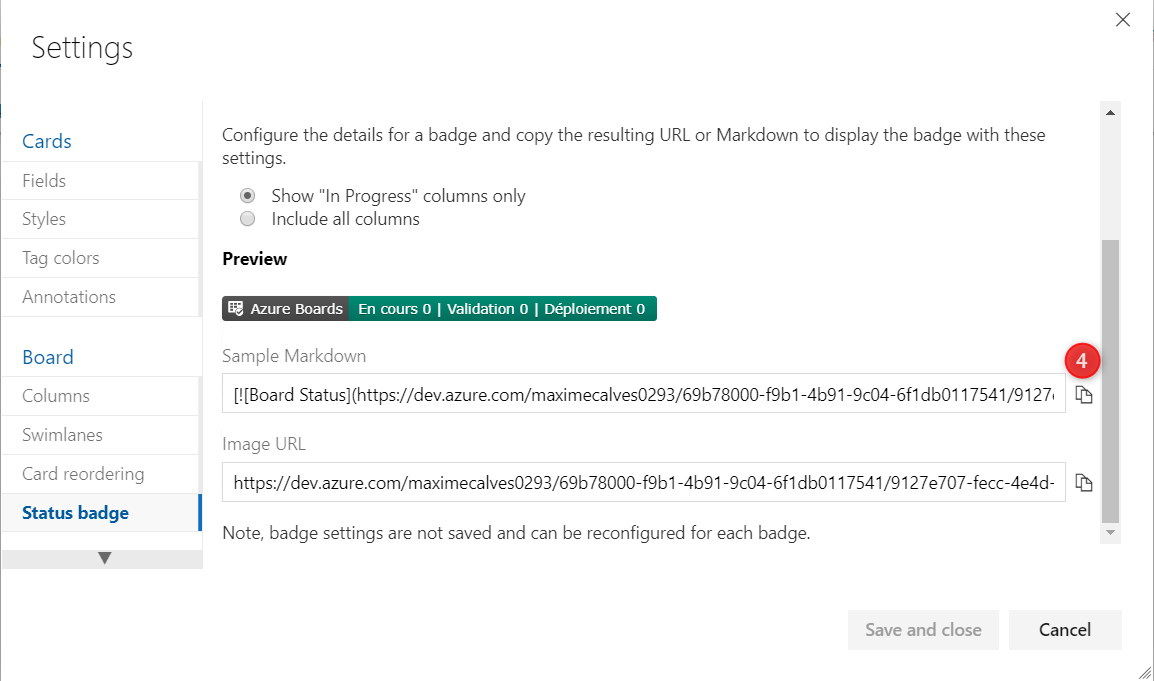The width and height of the screenshot is (1154, 681).
Task: Click the red step 4 marker
Action: tap(1082, 361)
